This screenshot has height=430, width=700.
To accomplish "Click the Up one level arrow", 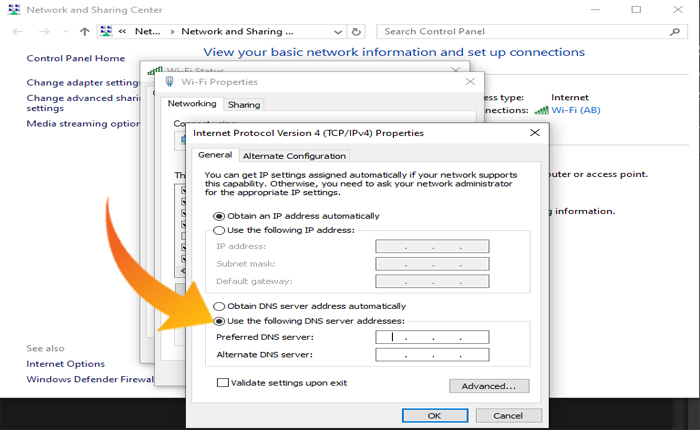I will [85, 31].
